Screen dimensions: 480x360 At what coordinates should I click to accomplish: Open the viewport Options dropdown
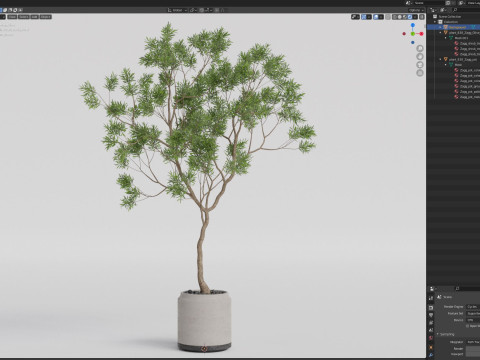[416, 10]
